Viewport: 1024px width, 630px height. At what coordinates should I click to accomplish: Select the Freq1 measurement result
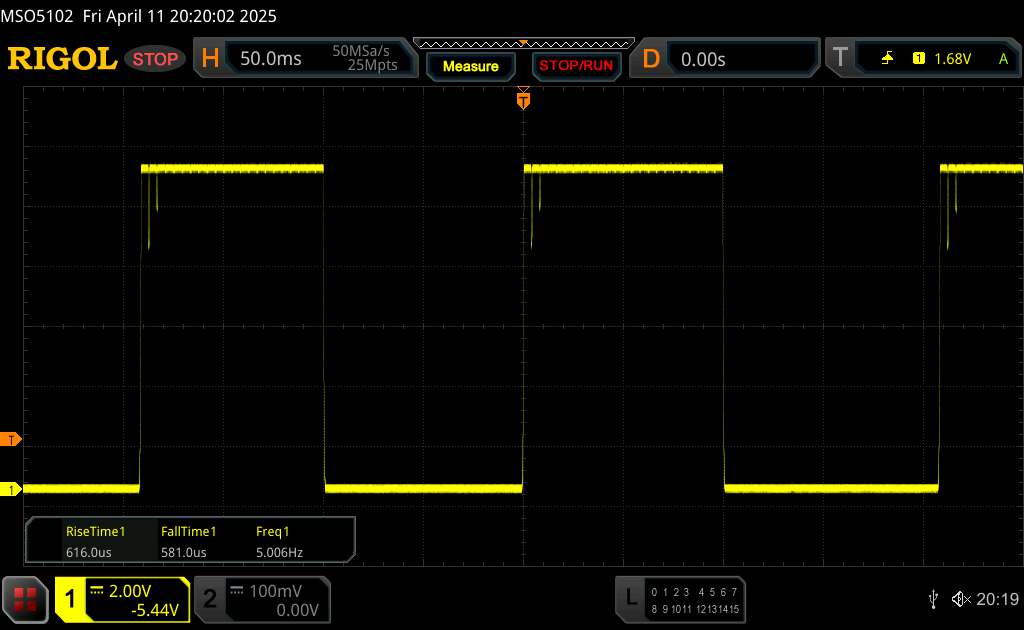[x=279, y=542]
